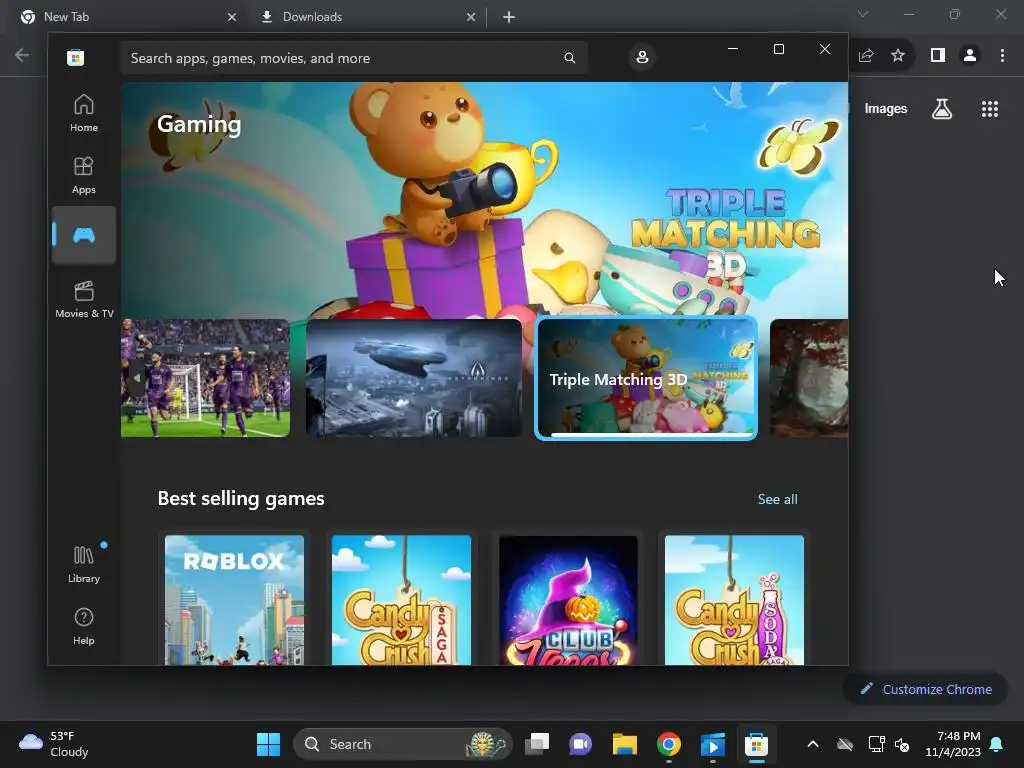The height and width of the screenshot is (768, 1024).
Task: Open the Store account profile icon
Action: 642,57
